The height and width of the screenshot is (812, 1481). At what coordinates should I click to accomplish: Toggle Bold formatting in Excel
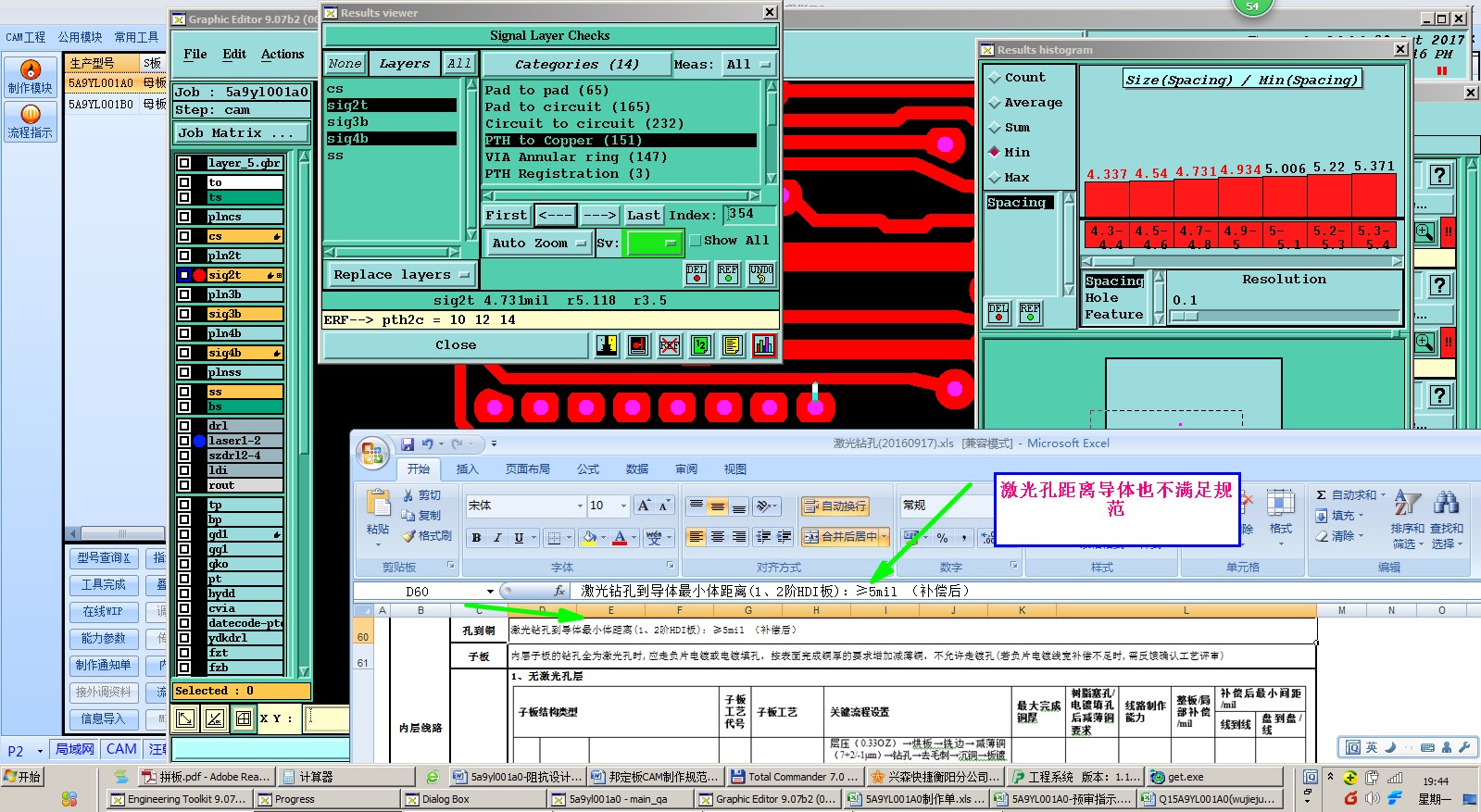click(x=476, y=537)
